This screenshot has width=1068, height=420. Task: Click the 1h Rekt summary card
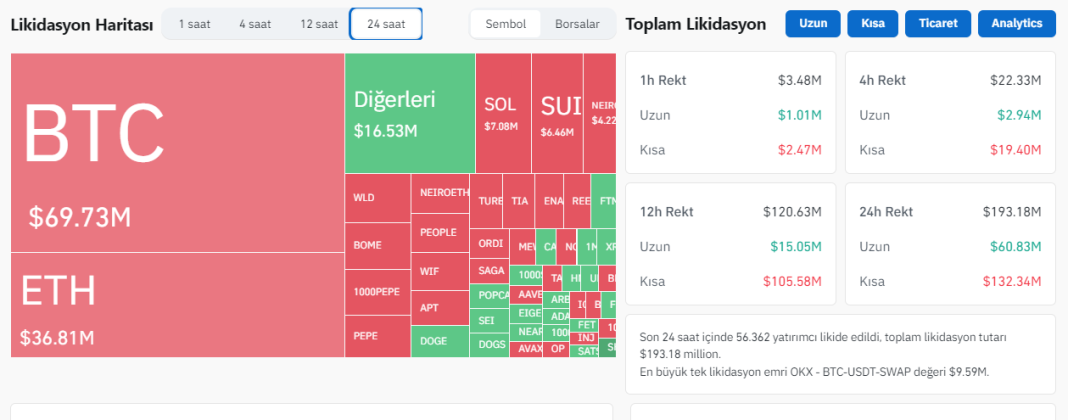pyautogui.click(x=730, y=113)
